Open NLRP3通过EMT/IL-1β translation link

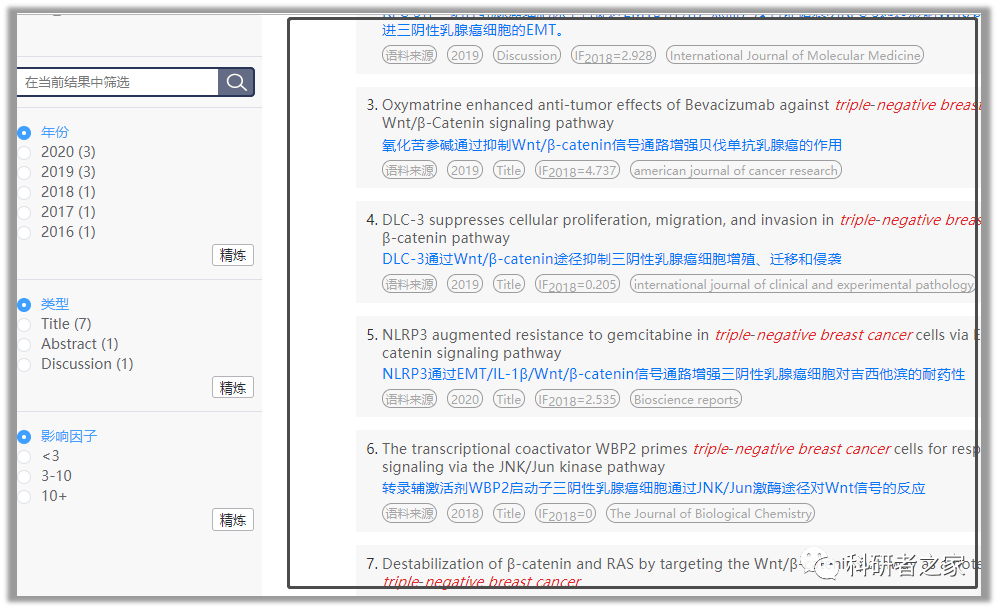point(673,374)
